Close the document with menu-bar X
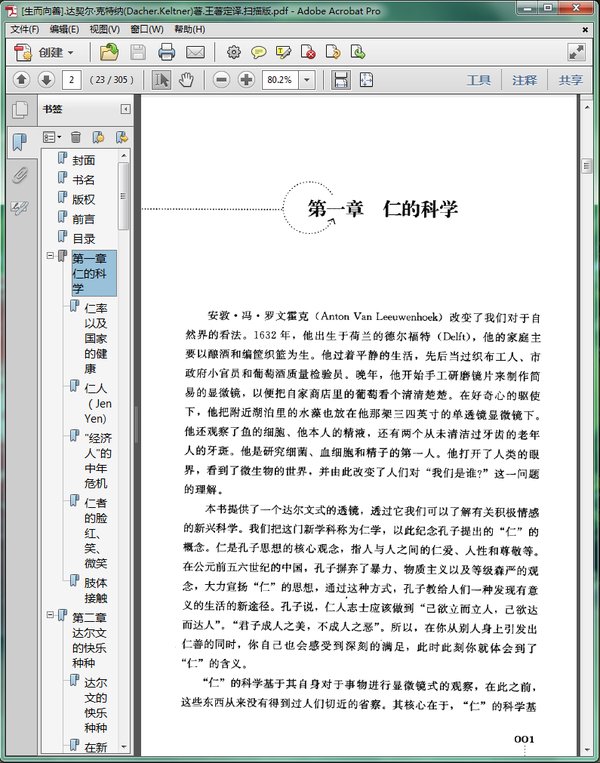This screenshot has width=600, height=763. (x=585, y=30)
